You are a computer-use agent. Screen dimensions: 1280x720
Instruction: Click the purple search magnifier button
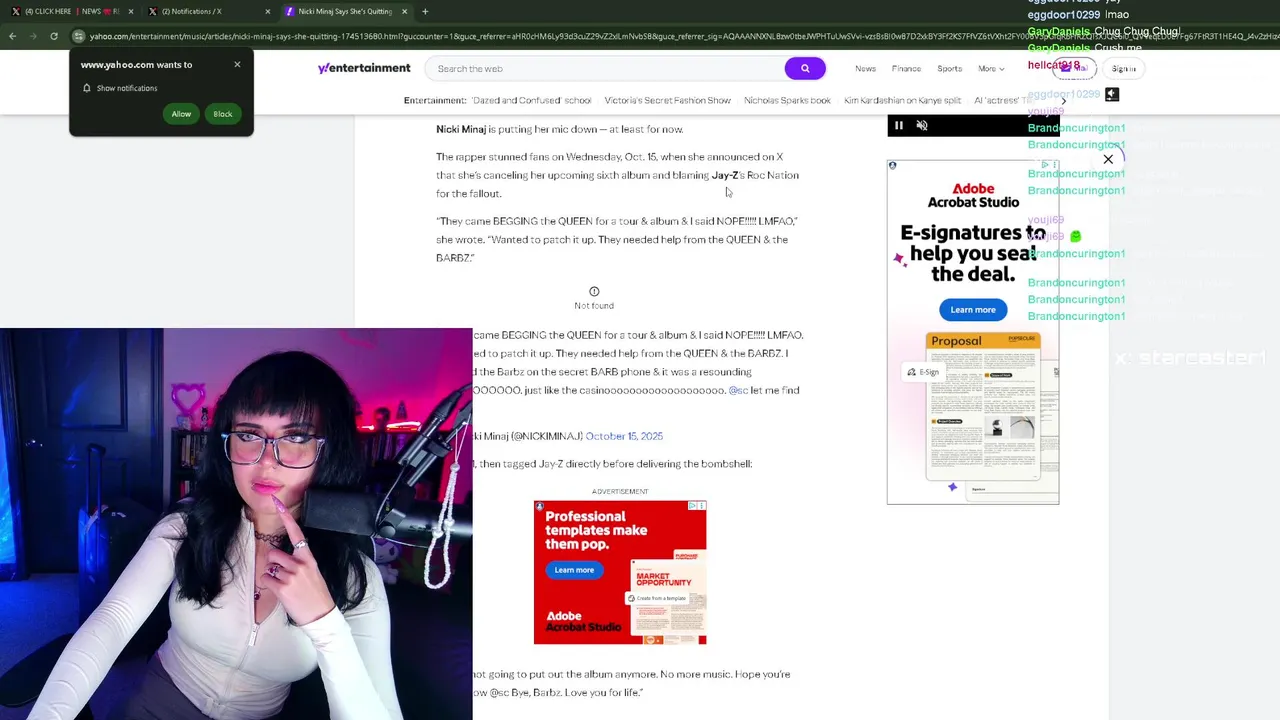[805, 68]
